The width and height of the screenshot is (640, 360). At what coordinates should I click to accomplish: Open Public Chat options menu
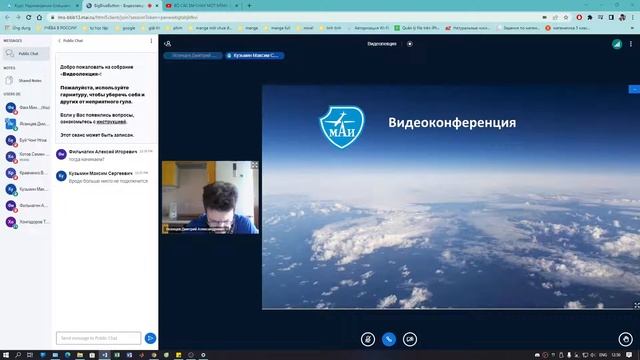click(151, 41)
